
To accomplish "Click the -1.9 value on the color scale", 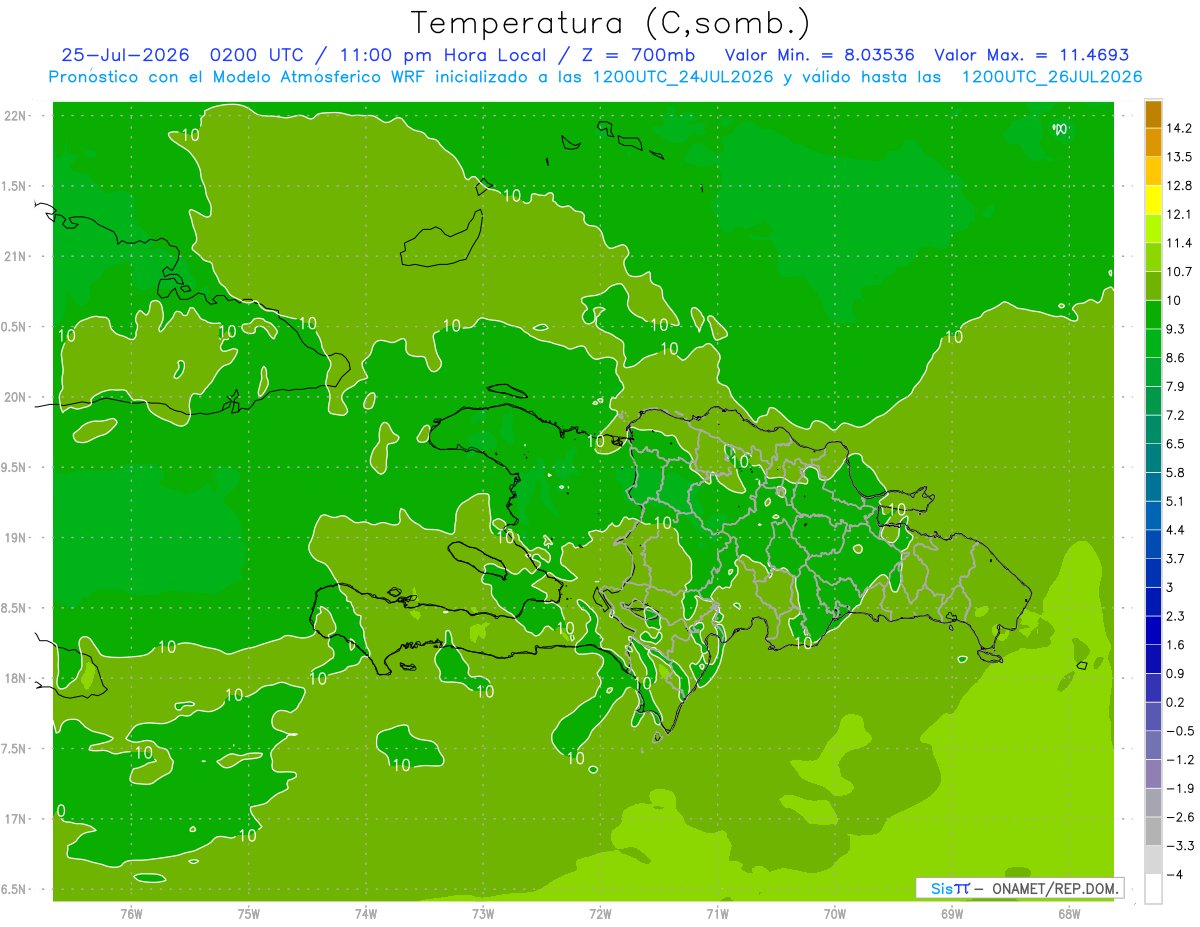I will tap(1179, 788).
